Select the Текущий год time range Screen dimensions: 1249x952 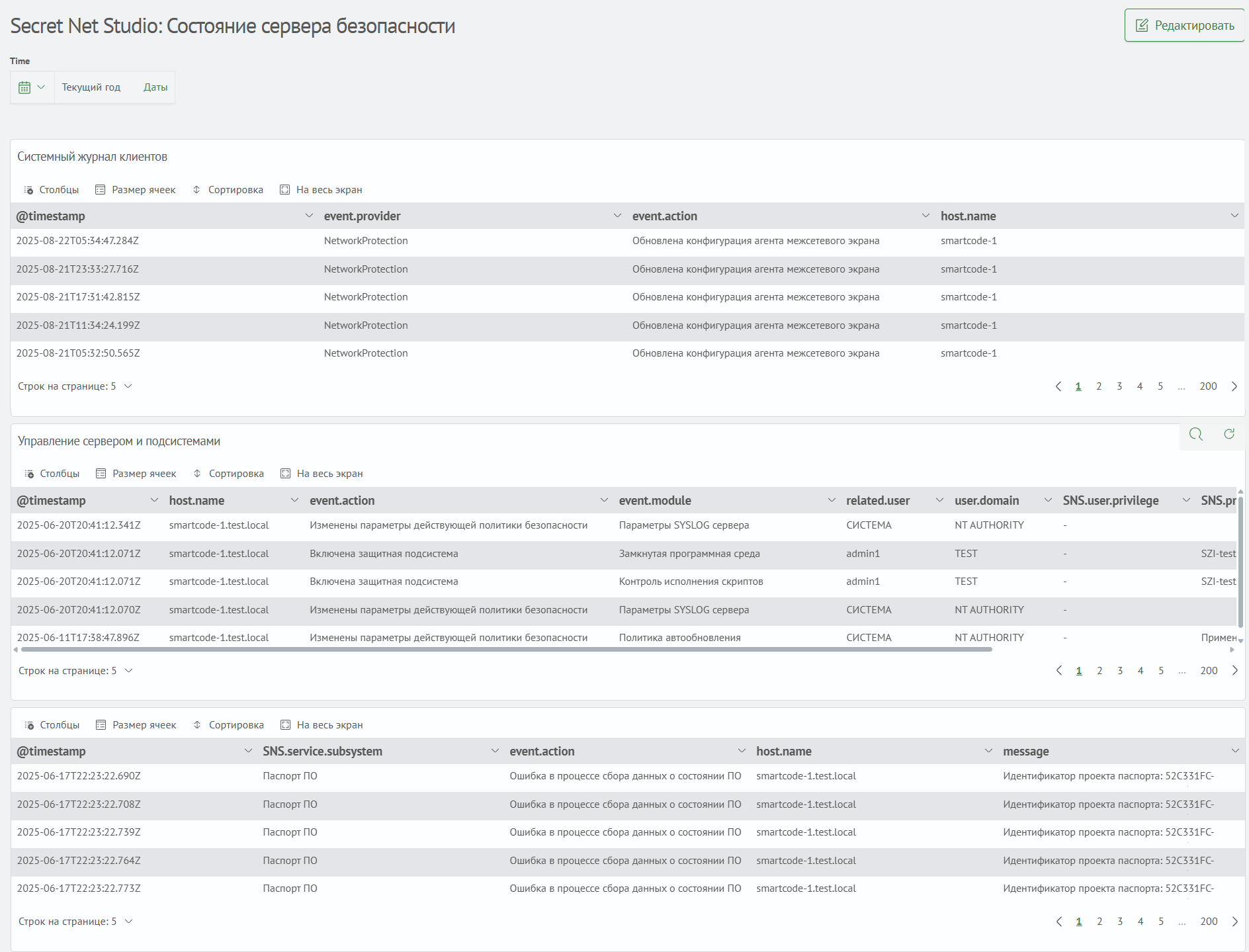(91, 87)
